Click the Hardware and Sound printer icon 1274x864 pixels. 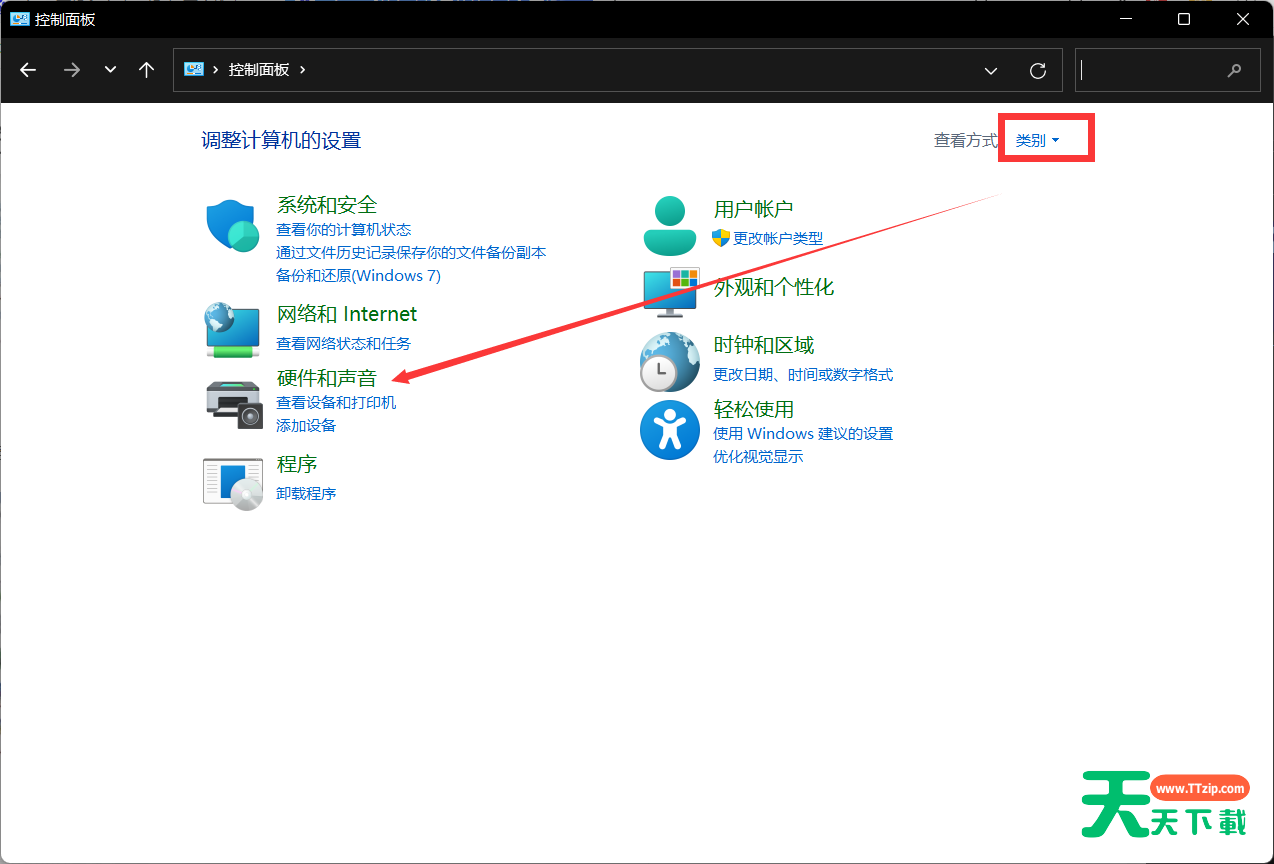[x=233, y=403]
